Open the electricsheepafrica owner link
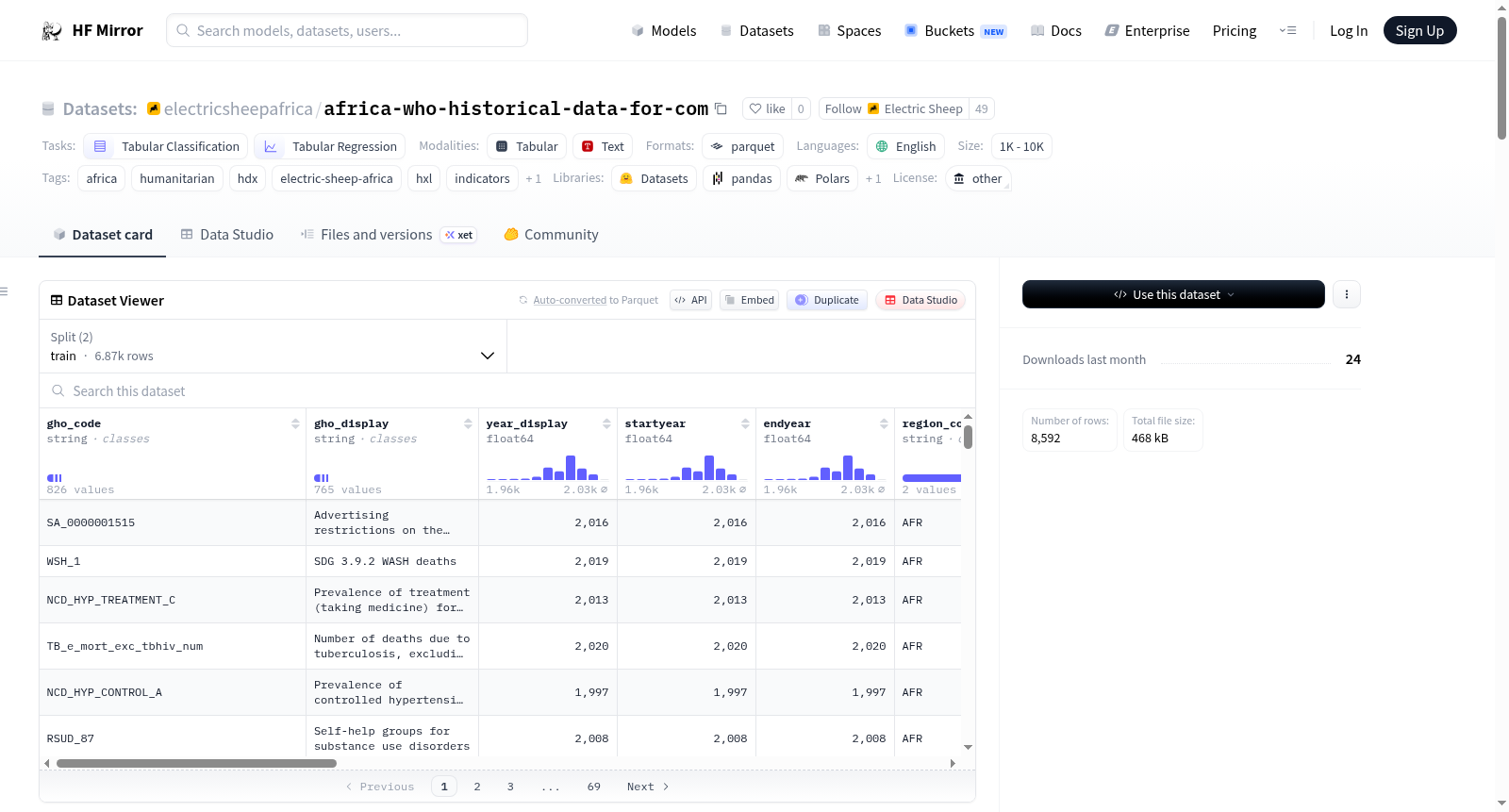Screen dimensions: 1509x812 point(238,108)
